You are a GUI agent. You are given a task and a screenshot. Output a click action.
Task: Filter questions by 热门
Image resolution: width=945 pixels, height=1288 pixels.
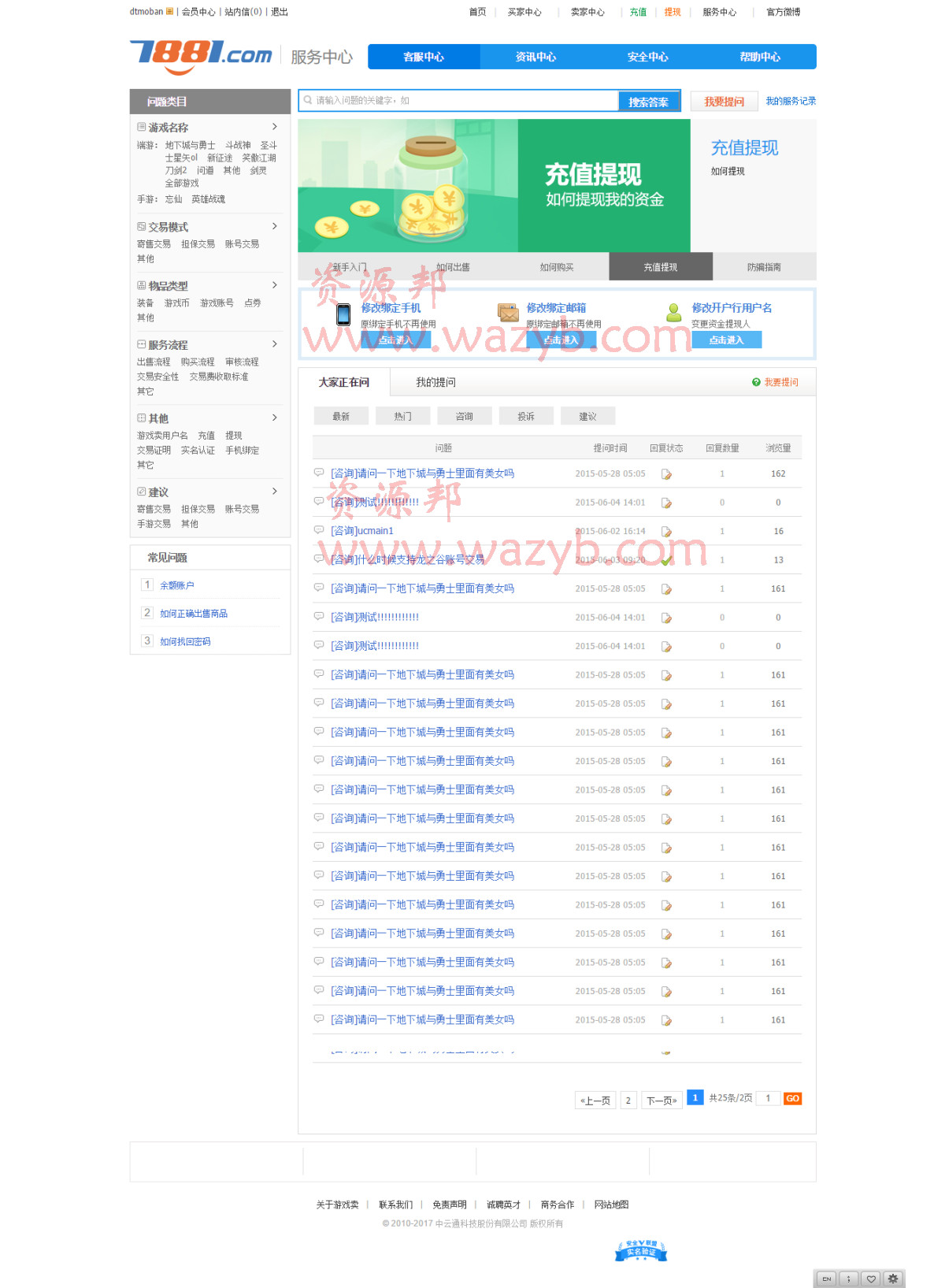[403, 416]
